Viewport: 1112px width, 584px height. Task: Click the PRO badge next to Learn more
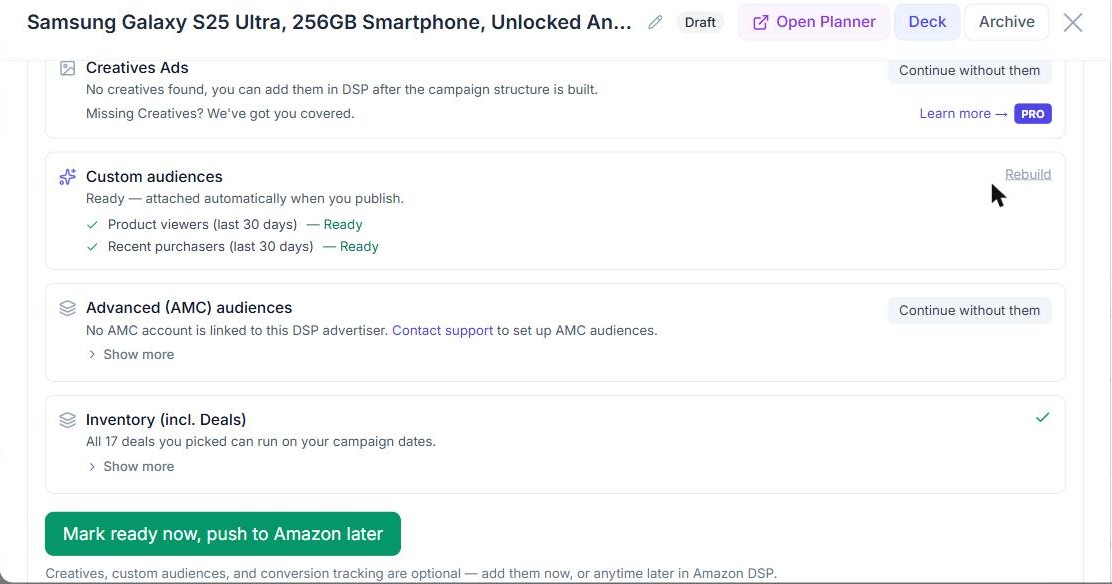click(x=1033, y=114)
